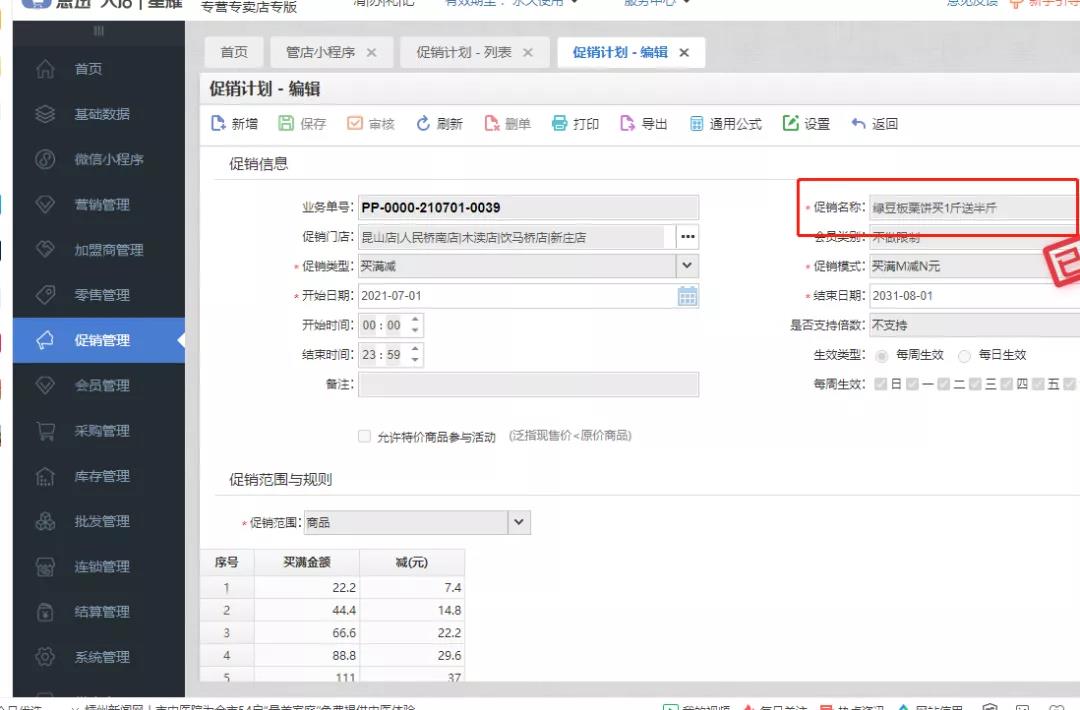Enable 允许特价商品参与活动 checkbox
The height and width of the screenshot is (710, 1080).
365,434
